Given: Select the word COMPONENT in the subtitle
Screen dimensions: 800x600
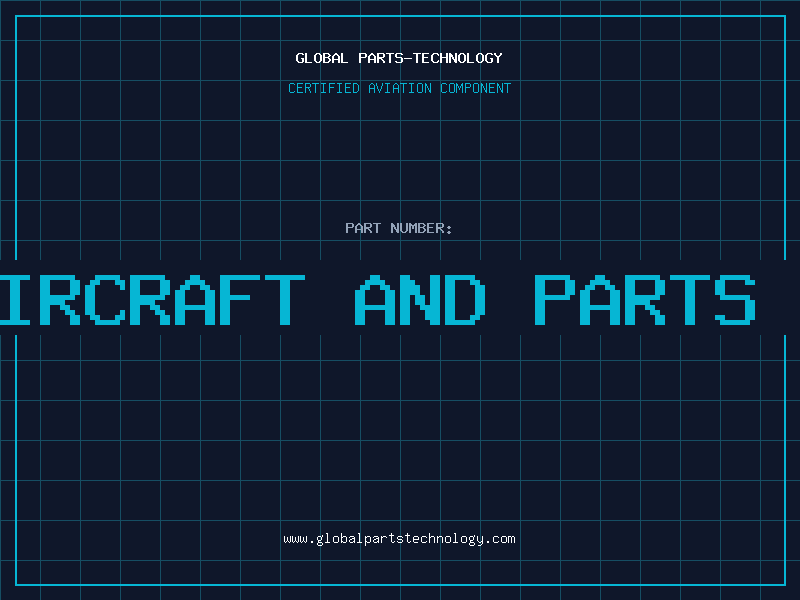Looking at the screenshot, I should [476, 88].
